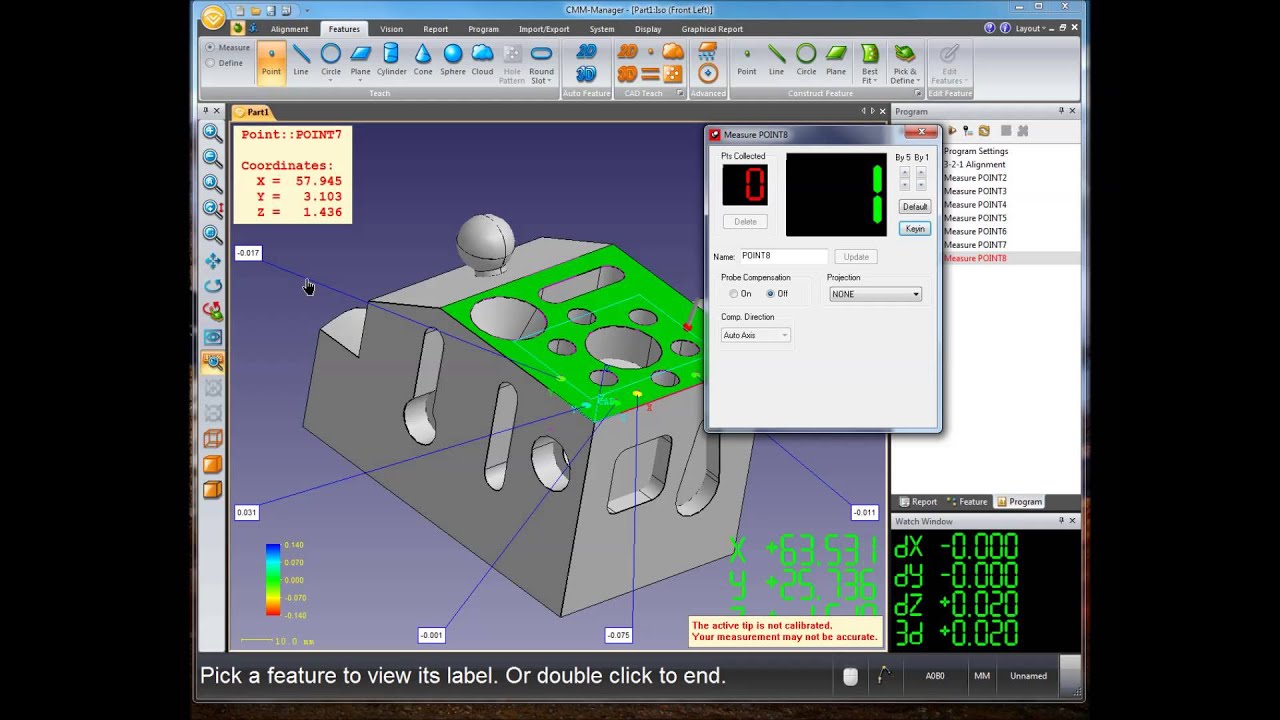Switch to the Import/Export ribbon tab
Viewport: 1280px width, 720px height.
[x=545, y=29]
